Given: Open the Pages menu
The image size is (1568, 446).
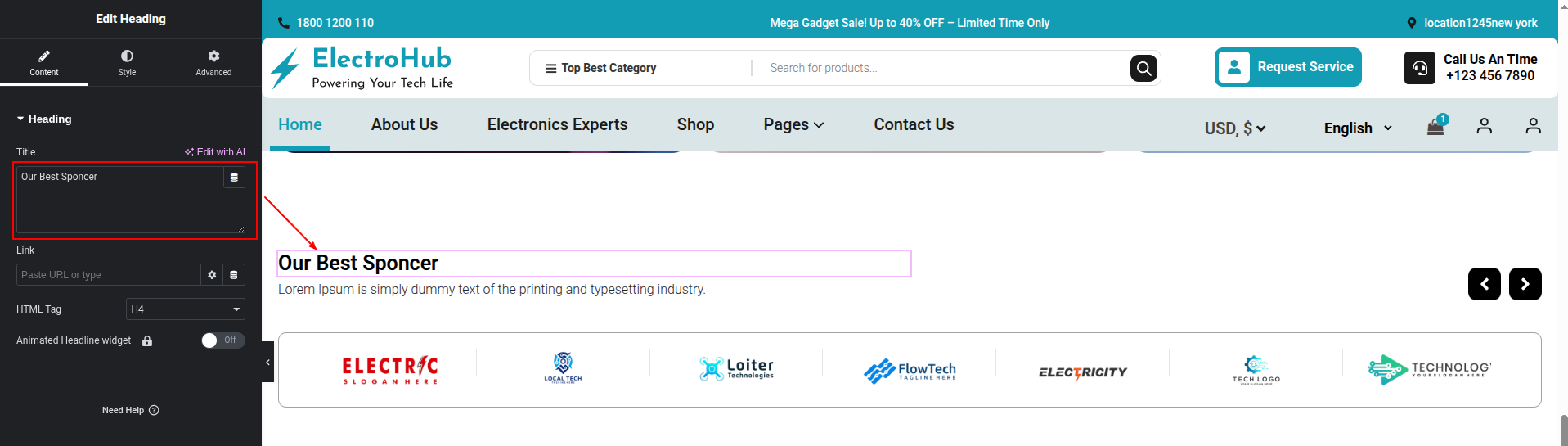Looking at the screenshot, I should coord(793,124).
